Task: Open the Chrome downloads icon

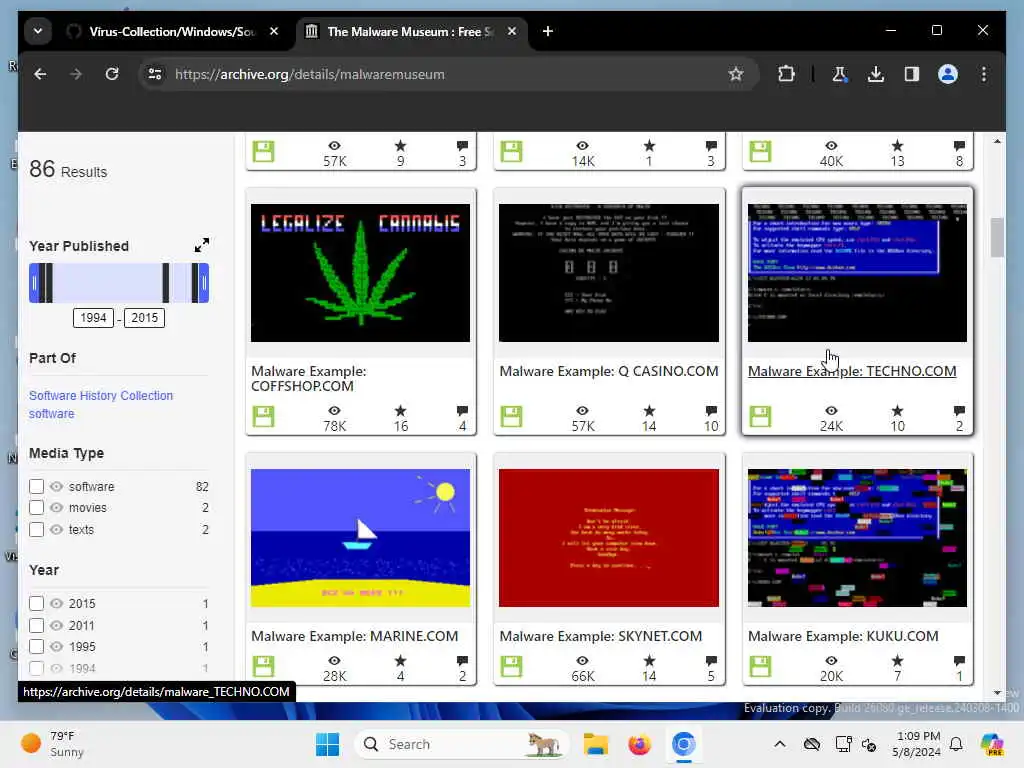Action: point(876,74)
